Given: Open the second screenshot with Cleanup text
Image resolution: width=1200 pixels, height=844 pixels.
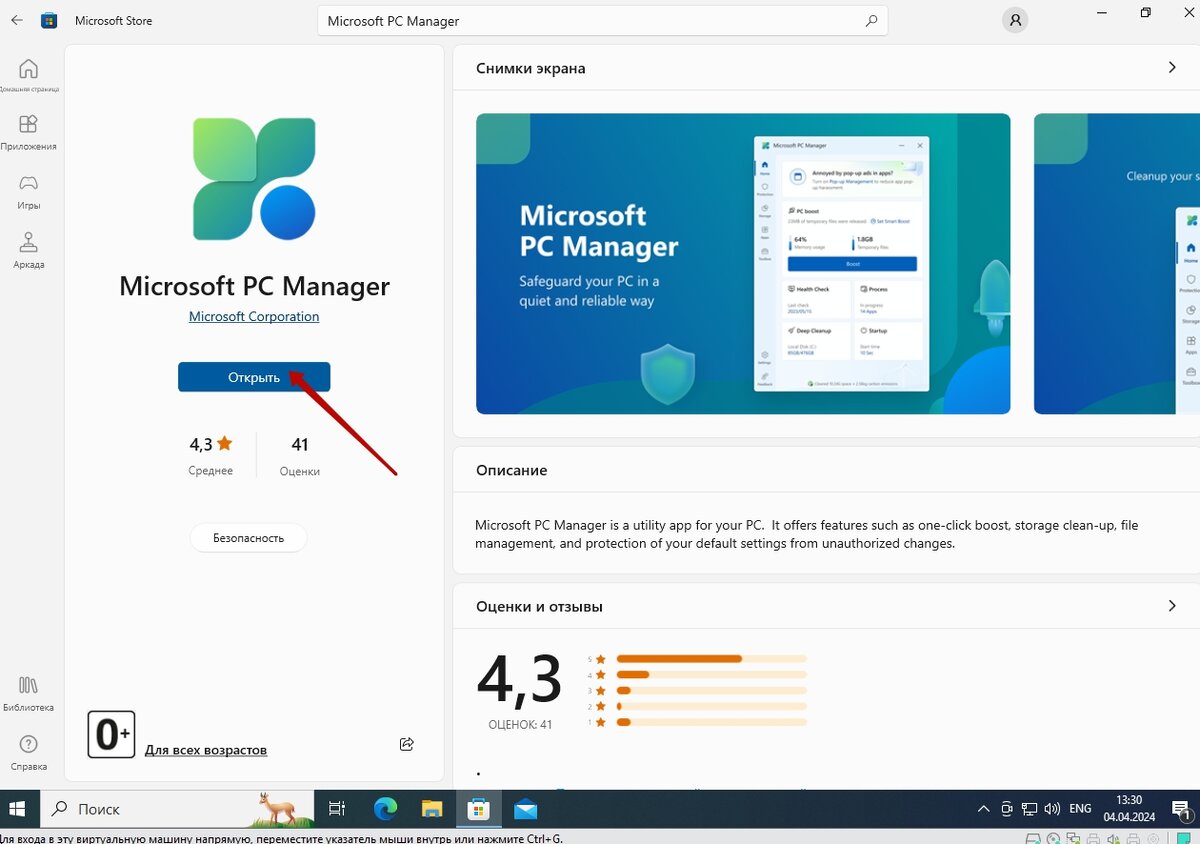Looking at the screenshot, I should [1117, 263].
